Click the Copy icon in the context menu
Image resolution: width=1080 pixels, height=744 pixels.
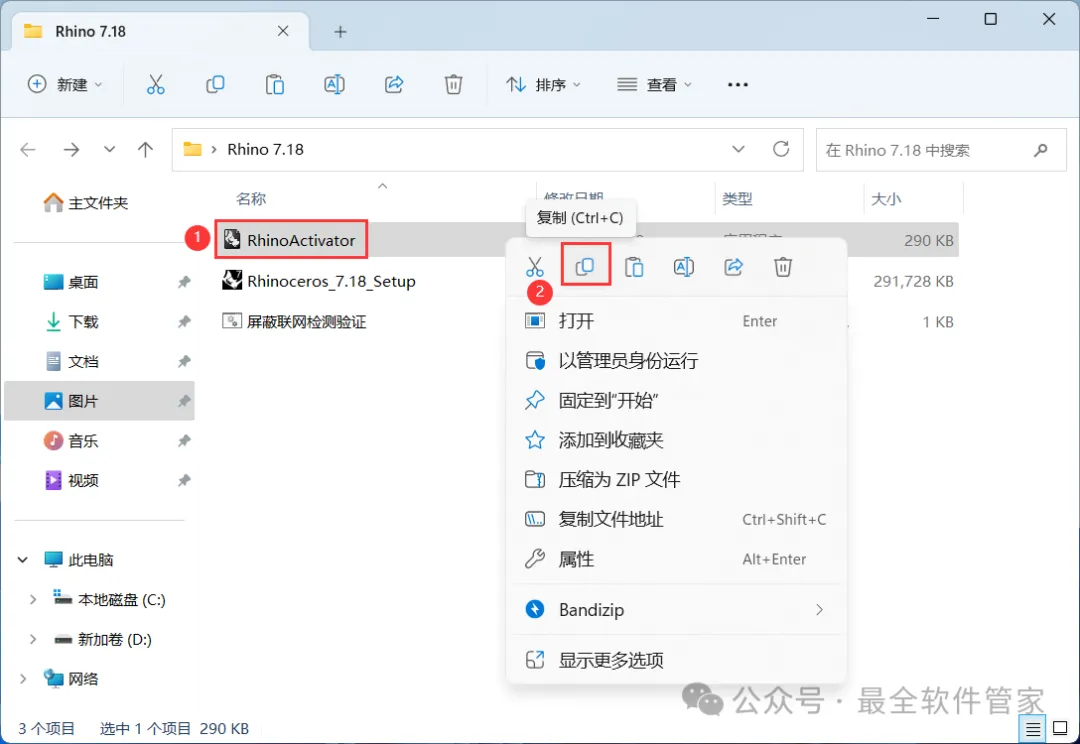click(585, 266)
